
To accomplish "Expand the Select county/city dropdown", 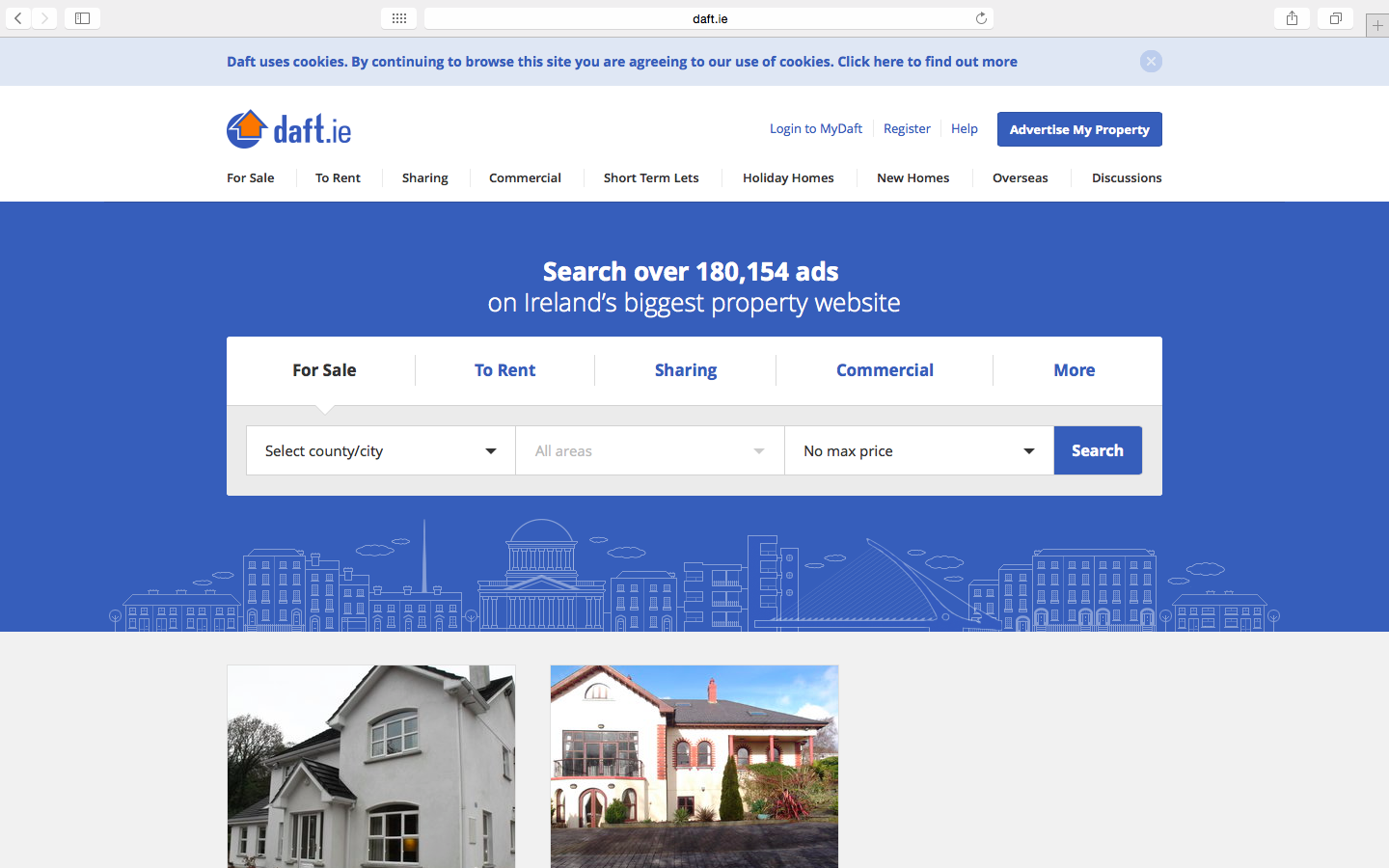I will [381, 450].
